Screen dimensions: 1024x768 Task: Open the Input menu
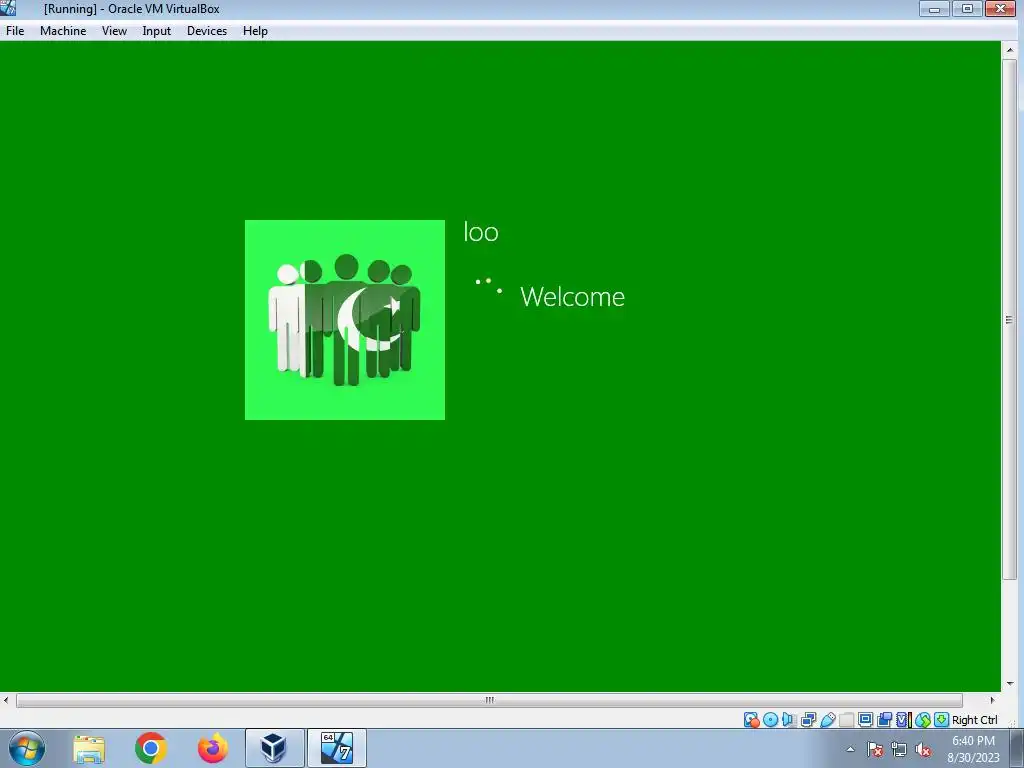click(157, 31)
